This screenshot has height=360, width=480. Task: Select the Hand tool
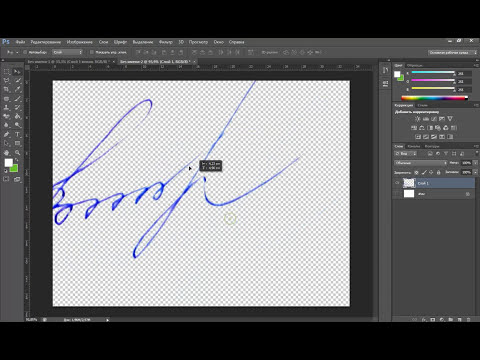tap(6, 152)
